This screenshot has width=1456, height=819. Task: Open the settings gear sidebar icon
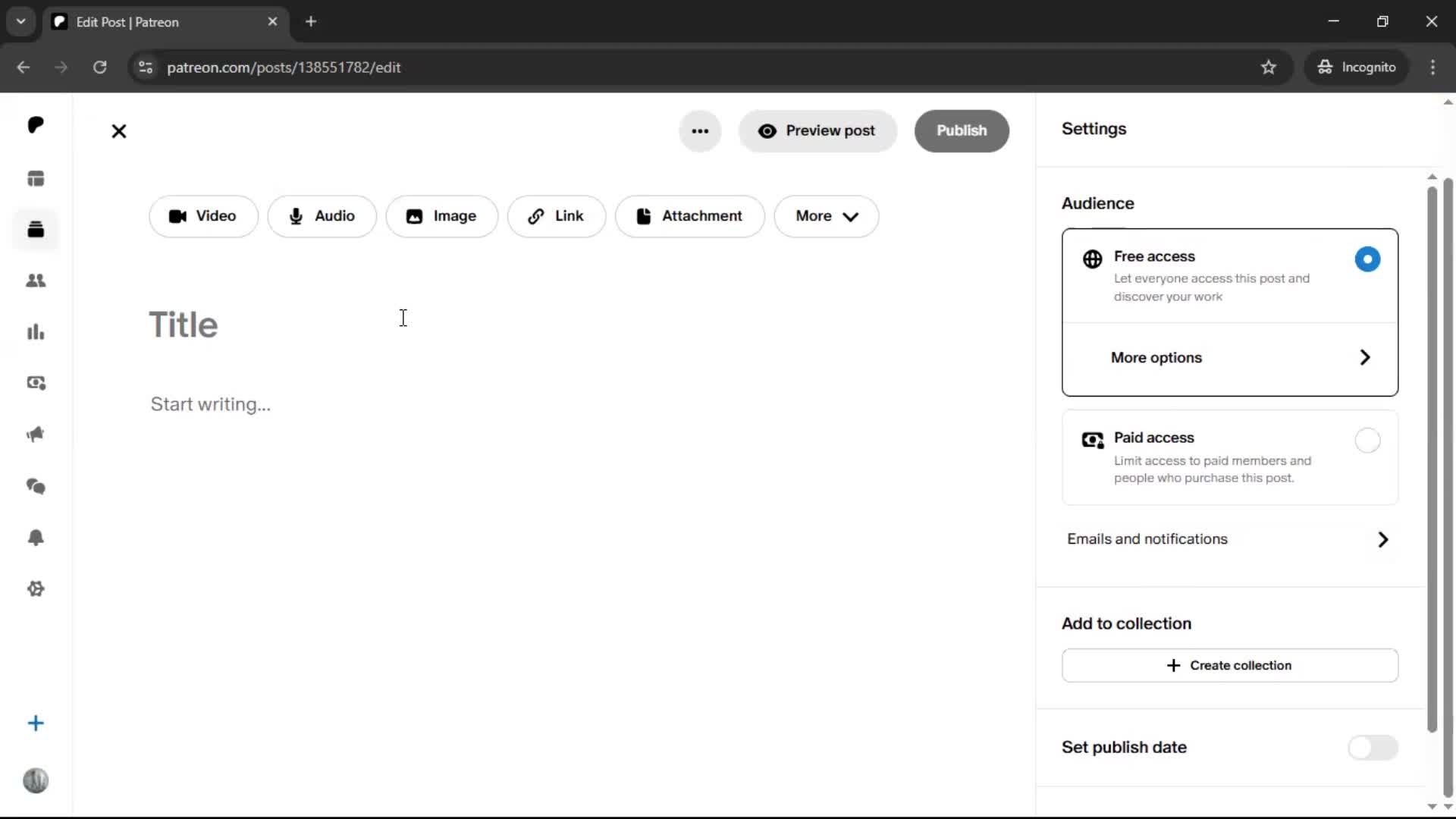coord(36,589)
